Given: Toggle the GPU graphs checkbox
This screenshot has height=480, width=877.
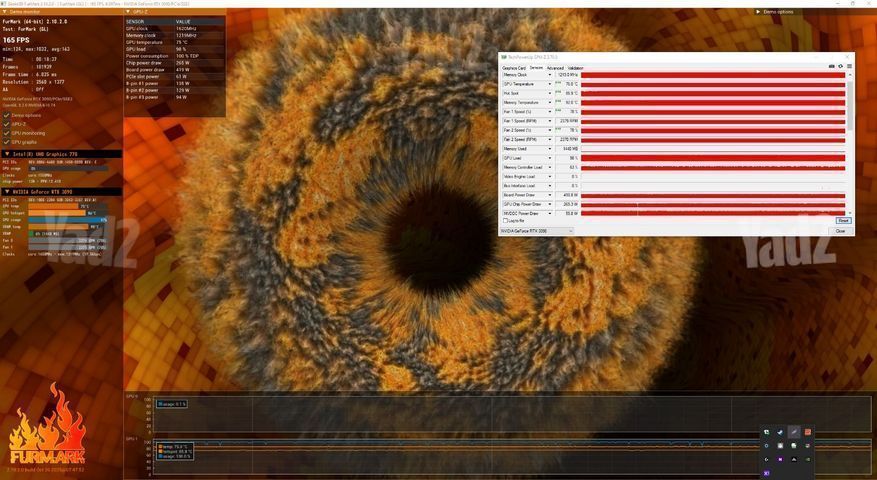Looking at the screenshot, I should [7, 142].
